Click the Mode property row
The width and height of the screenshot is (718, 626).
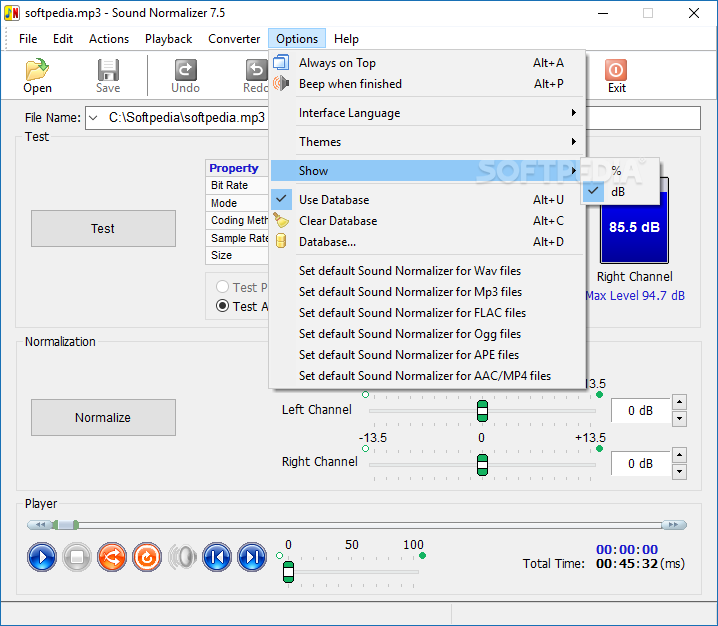[237, 203]
